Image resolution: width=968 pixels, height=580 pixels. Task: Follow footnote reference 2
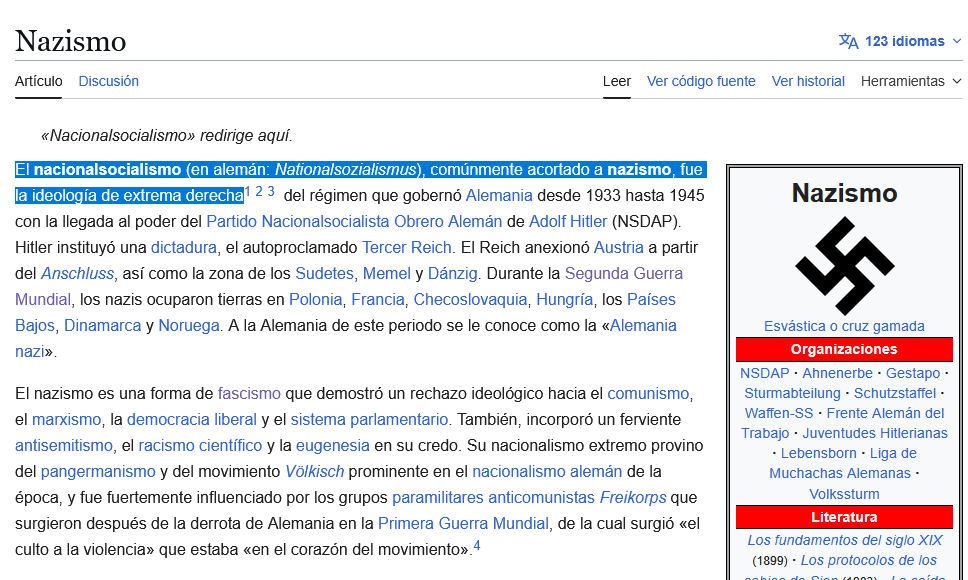259,191
